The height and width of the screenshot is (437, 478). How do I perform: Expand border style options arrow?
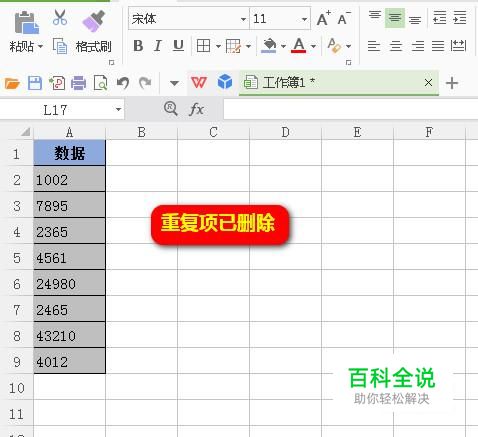(x=218, y=46)
